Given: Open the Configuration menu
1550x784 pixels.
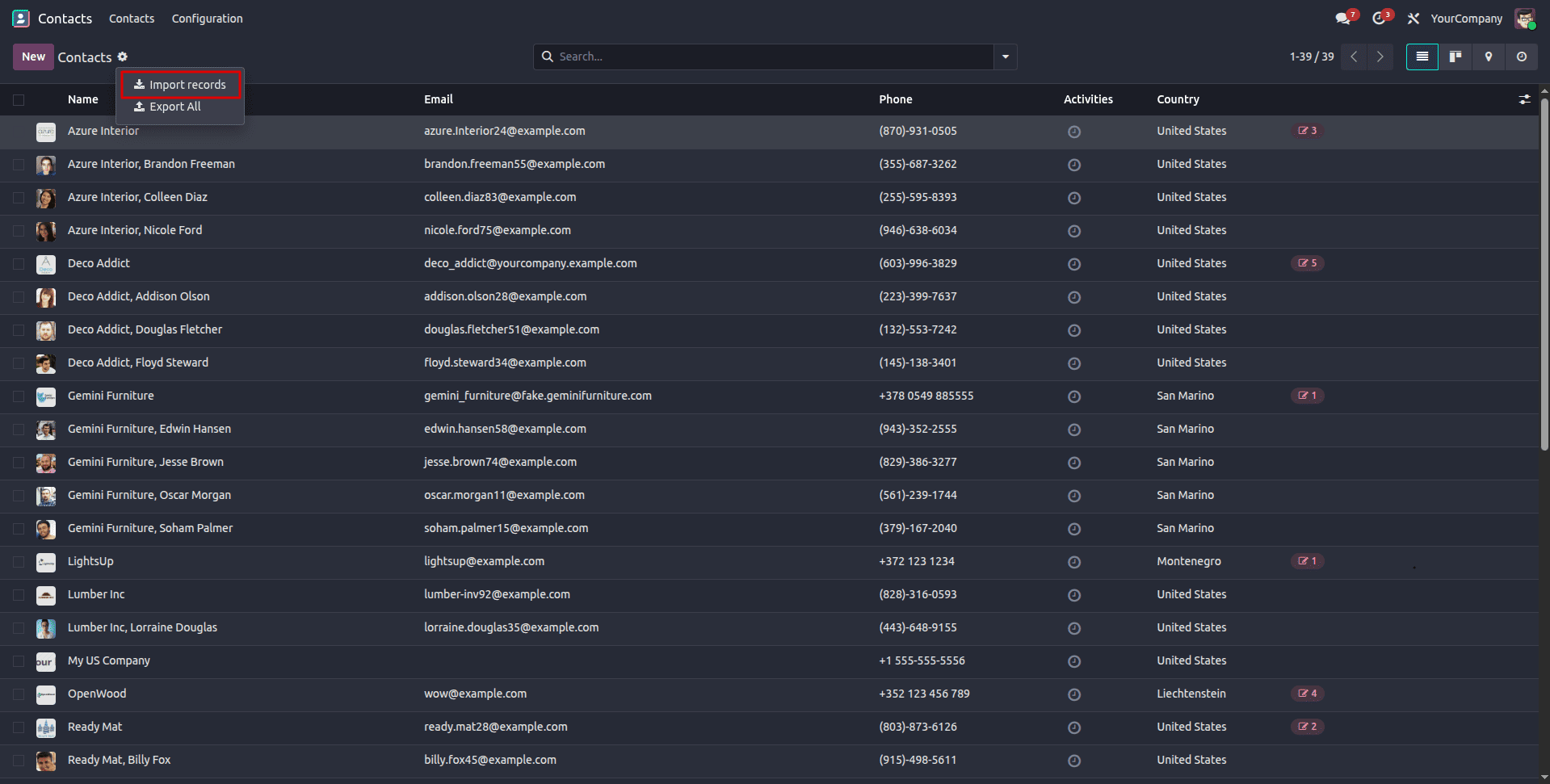Looking at the screenshot, I should coord(207,18).
